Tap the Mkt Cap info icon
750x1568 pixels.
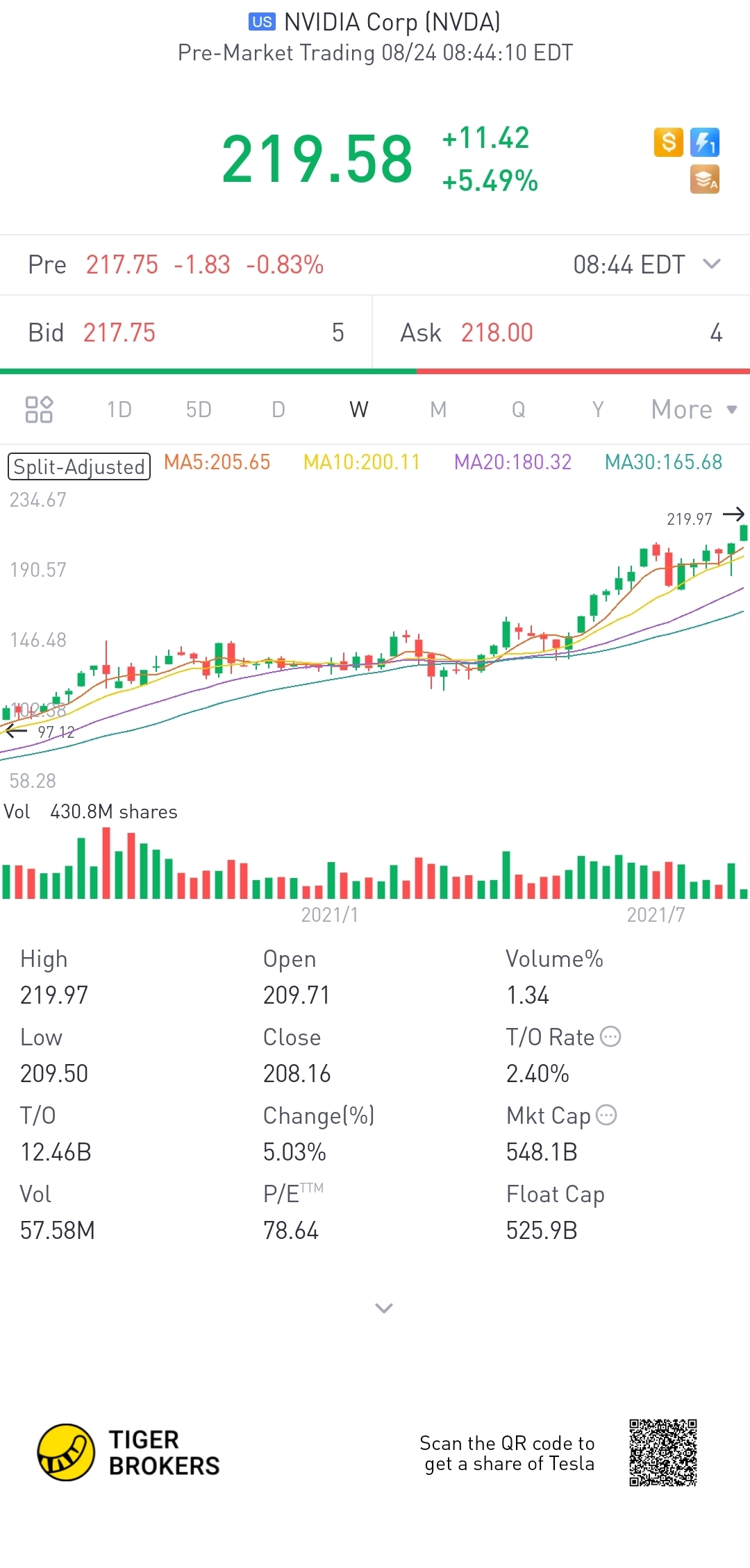606,1115
